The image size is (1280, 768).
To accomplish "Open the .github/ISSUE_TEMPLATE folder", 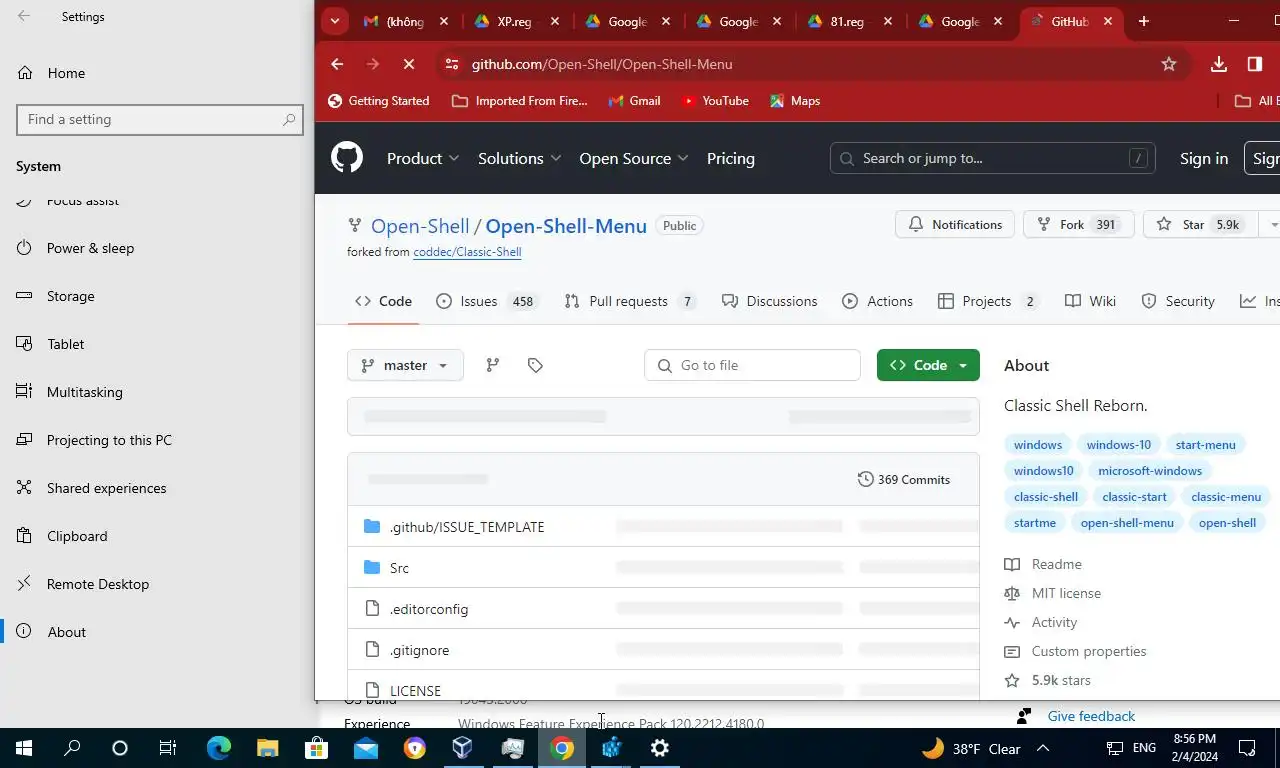I will pyautogui.click(x=467, y=527).
